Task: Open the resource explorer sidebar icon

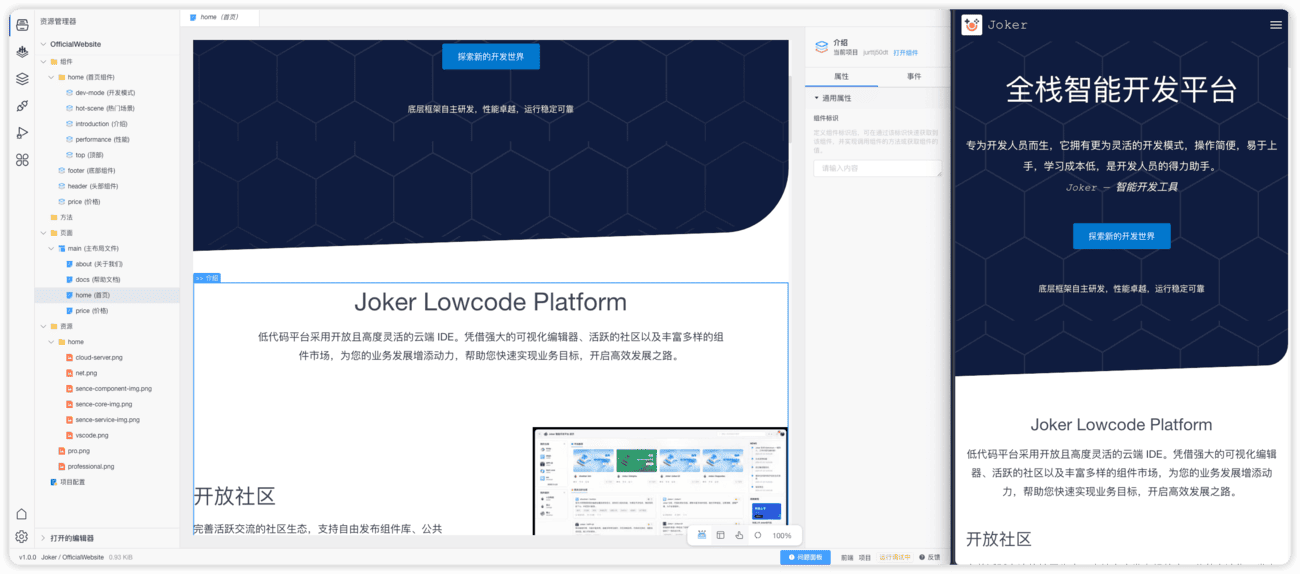Action: pyautogui.click(x=22, y=25)
